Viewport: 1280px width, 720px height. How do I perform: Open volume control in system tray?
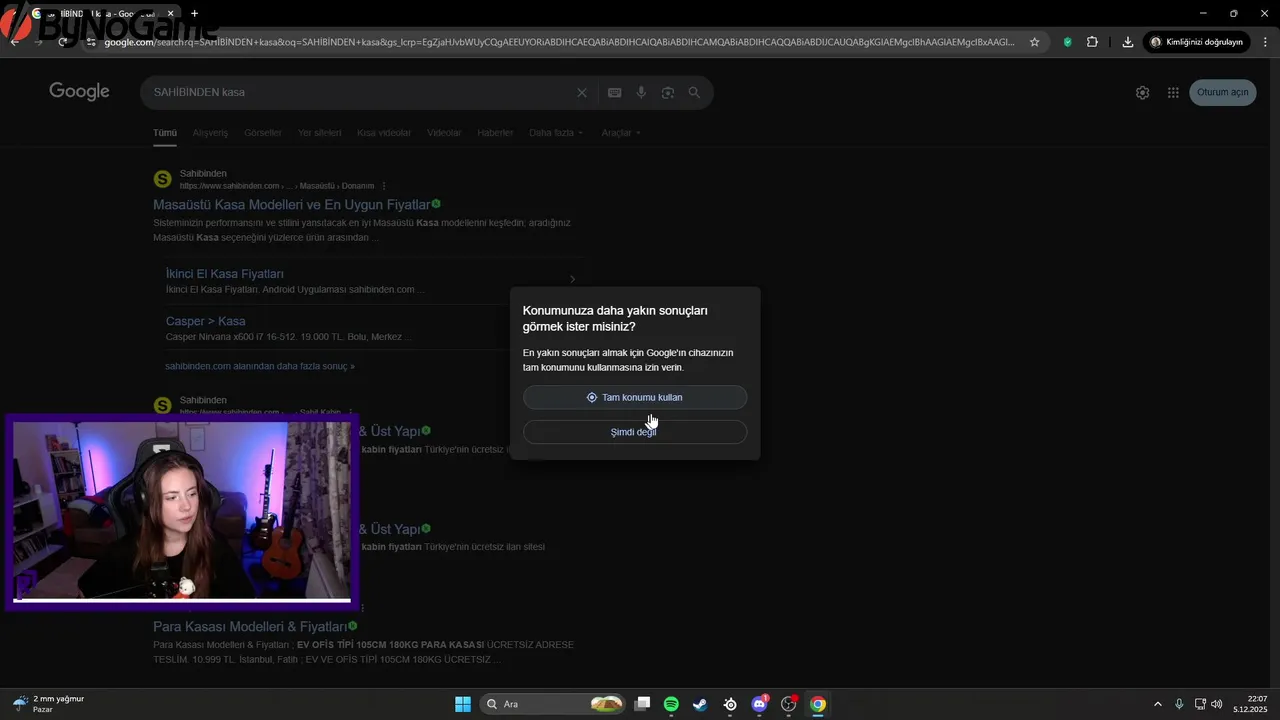pos(1217,704)
